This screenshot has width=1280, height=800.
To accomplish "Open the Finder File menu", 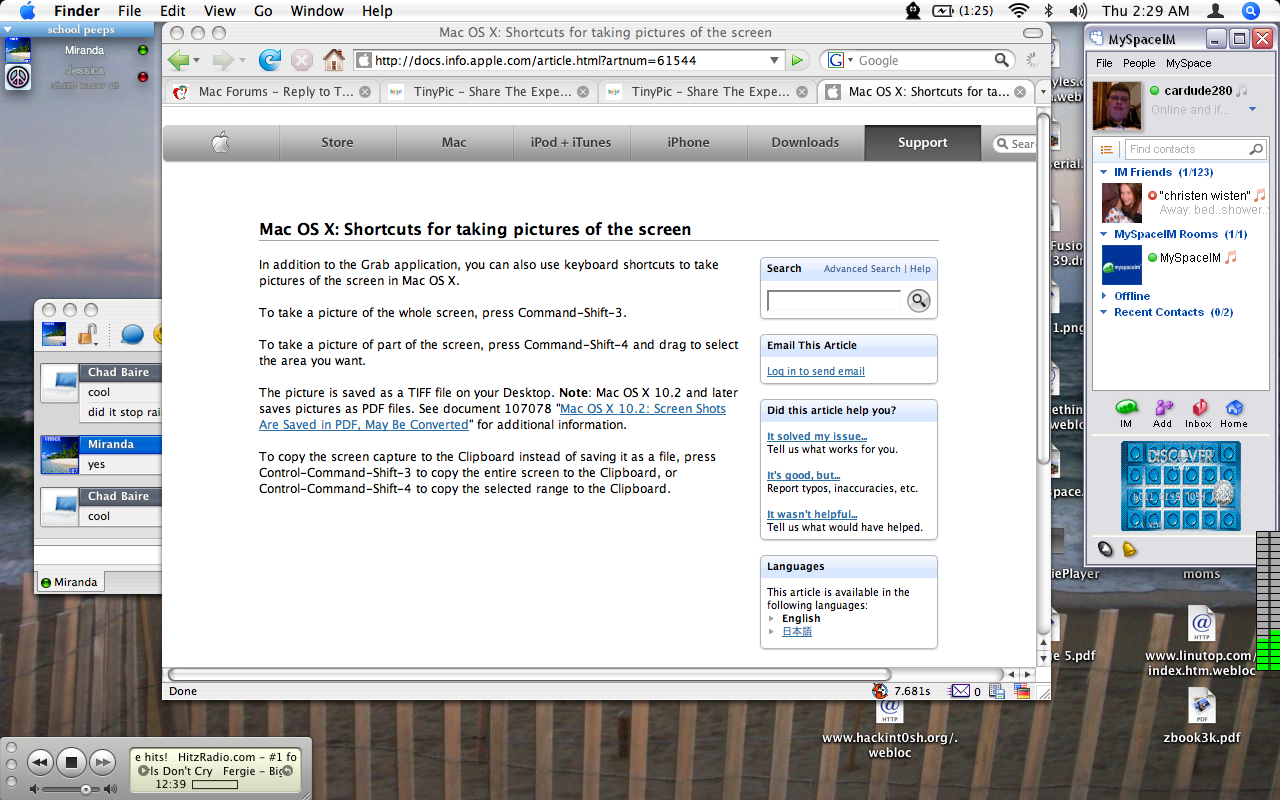I will [x=130, y=11].
